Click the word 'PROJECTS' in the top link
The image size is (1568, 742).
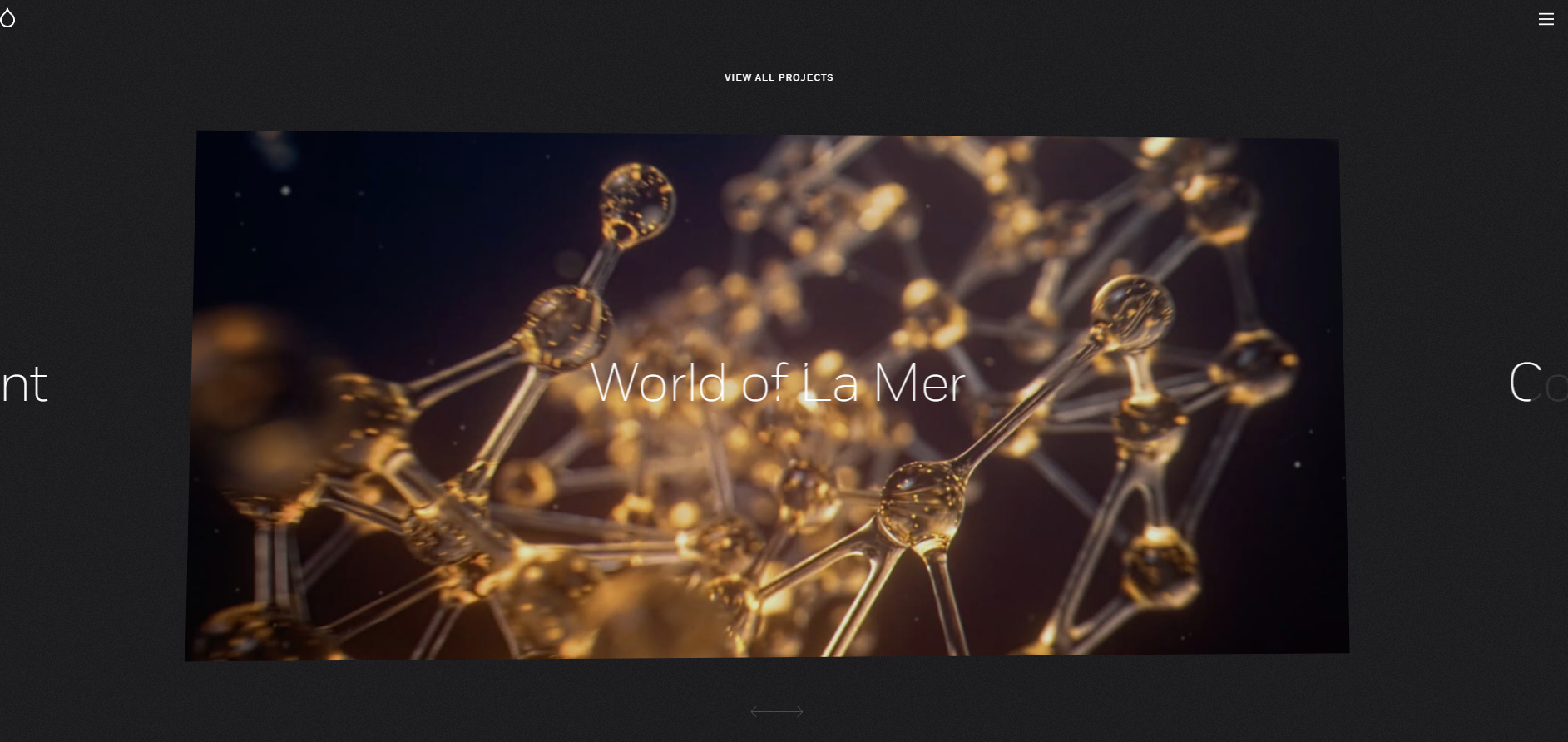[x=805, y=77]
